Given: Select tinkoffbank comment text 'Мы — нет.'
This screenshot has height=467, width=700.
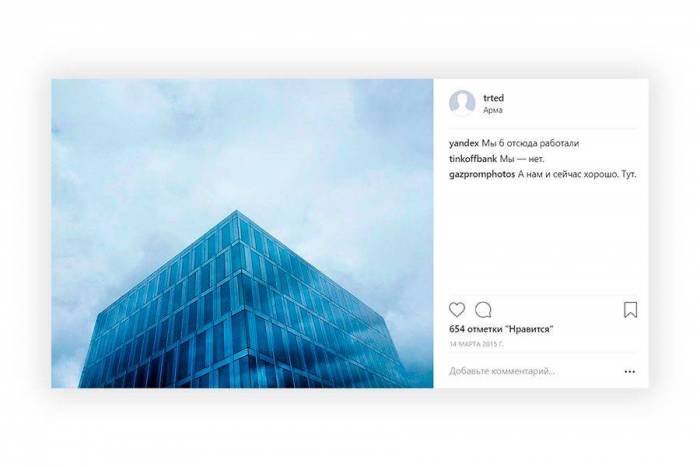Looking at the screenshot, I should pyautogui.click(x=522, y=159).
